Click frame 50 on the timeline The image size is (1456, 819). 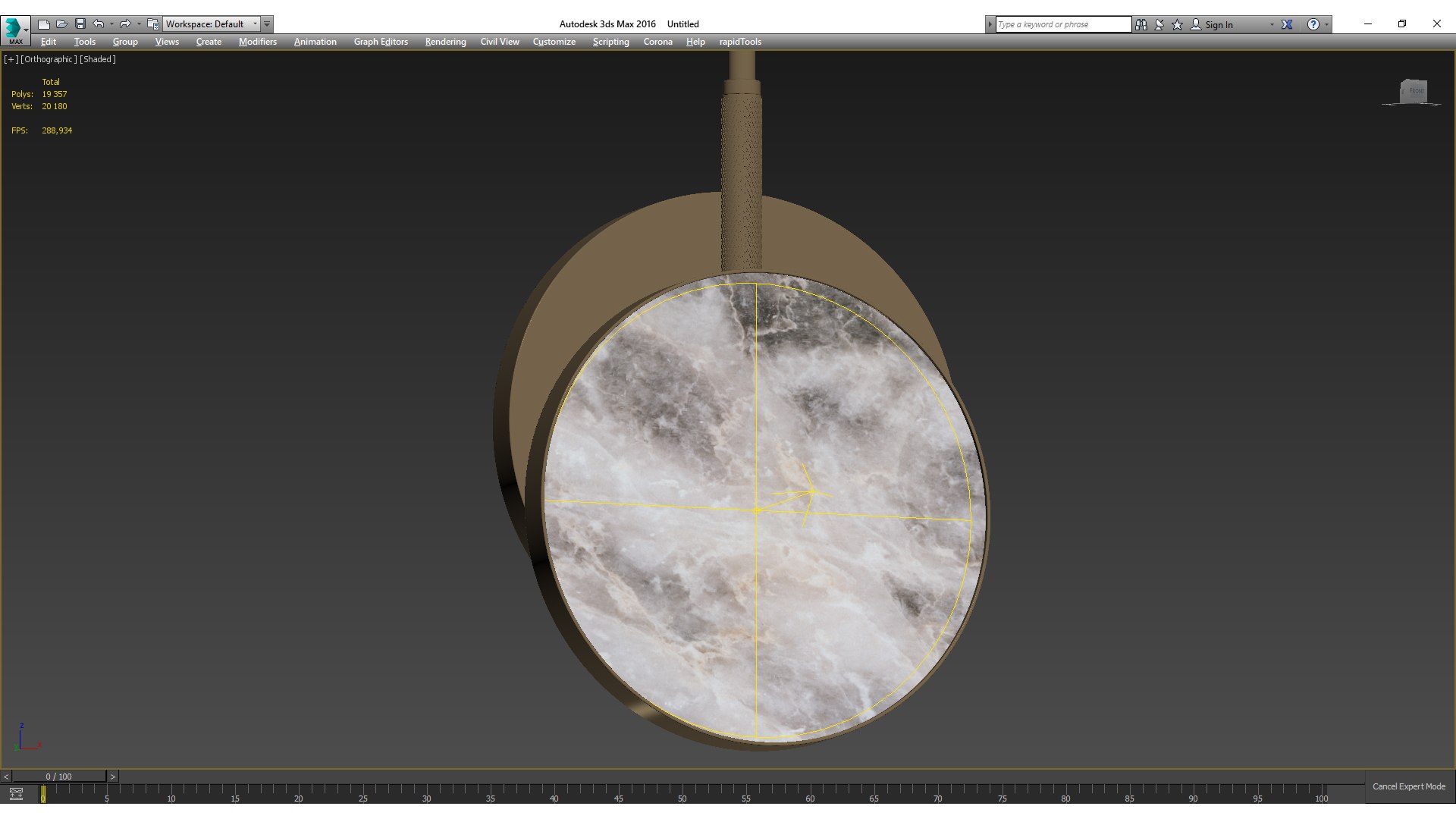(x=682, y=793)
